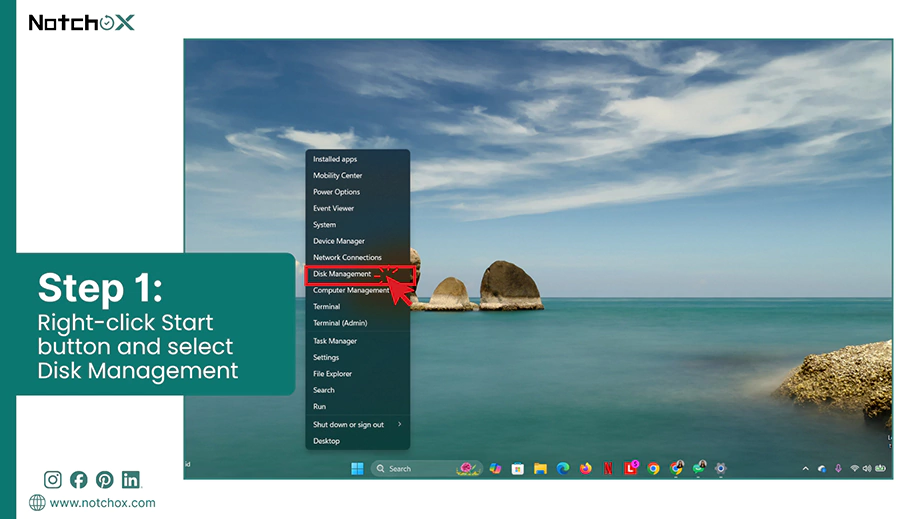Viewport: 922px width, 519px height.
Task: Launch Terminal (Admin) from the menu
Action: pos(358,323)
